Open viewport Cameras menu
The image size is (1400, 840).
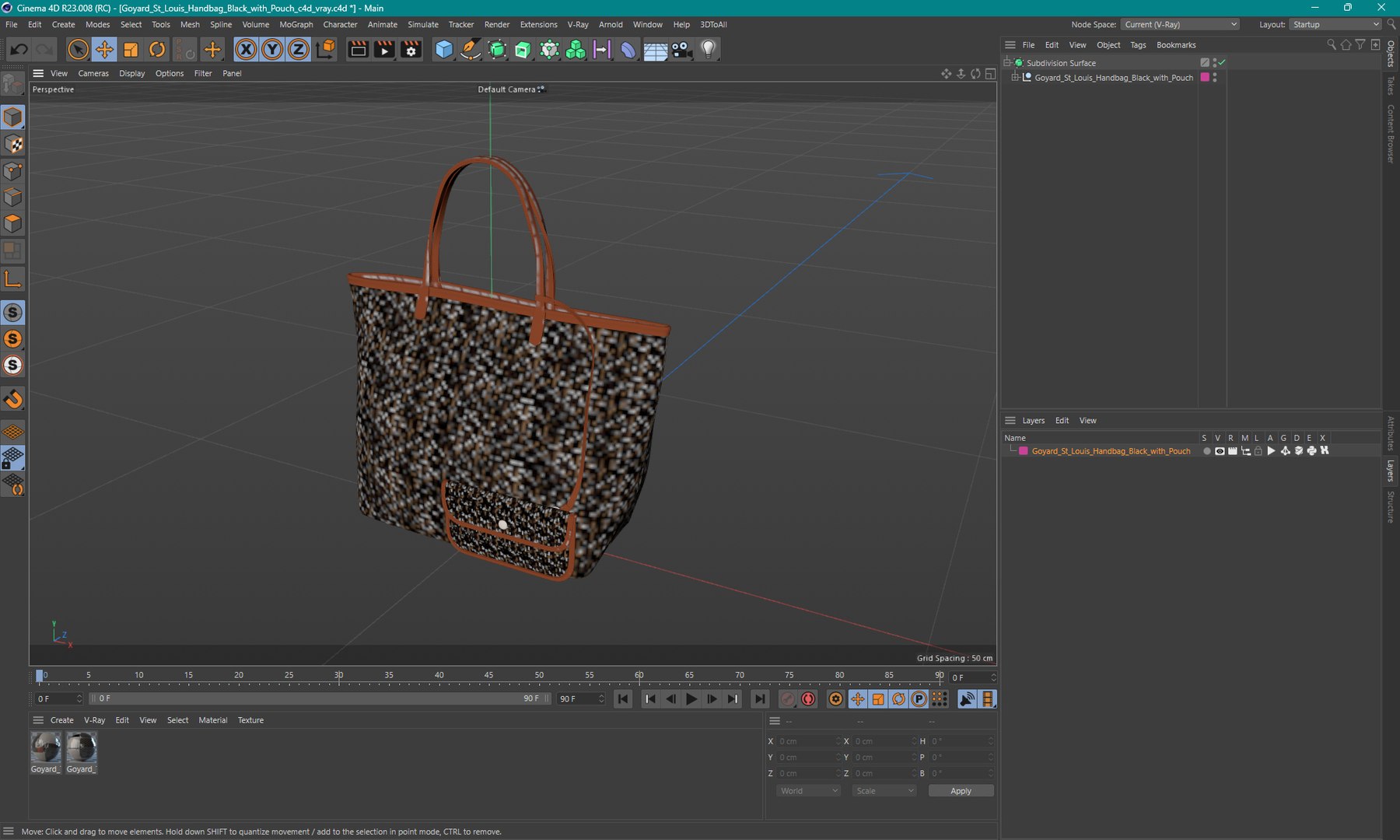[93, 73]
